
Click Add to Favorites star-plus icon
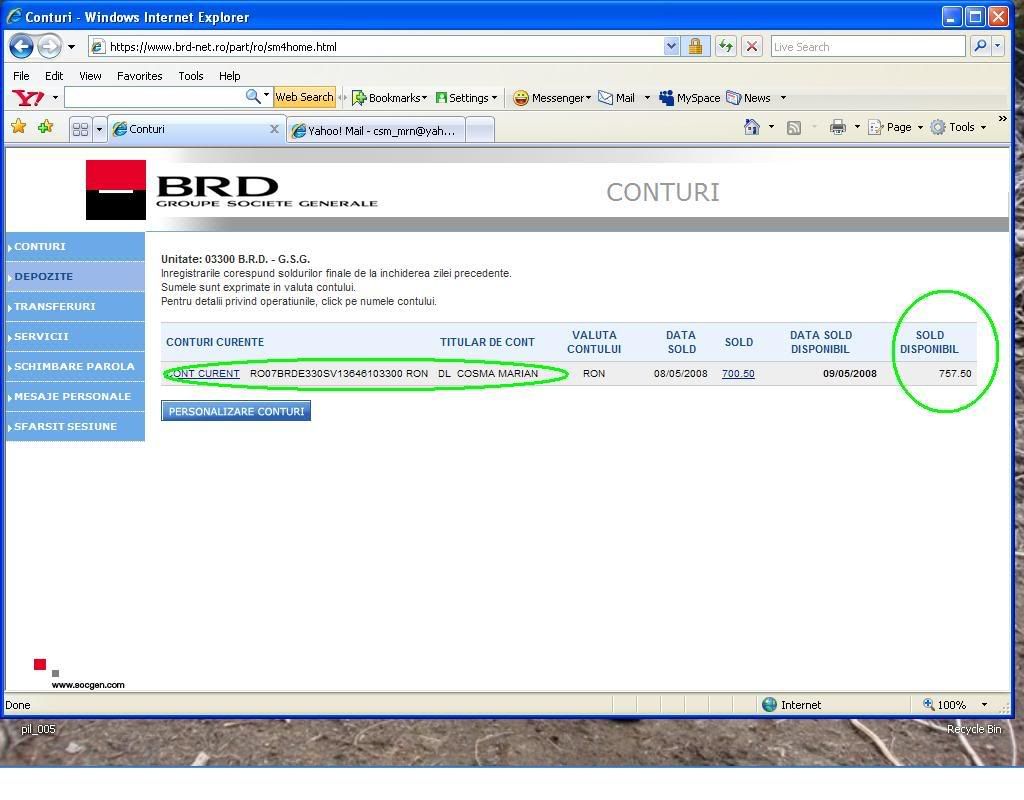[x=46, y=127]
